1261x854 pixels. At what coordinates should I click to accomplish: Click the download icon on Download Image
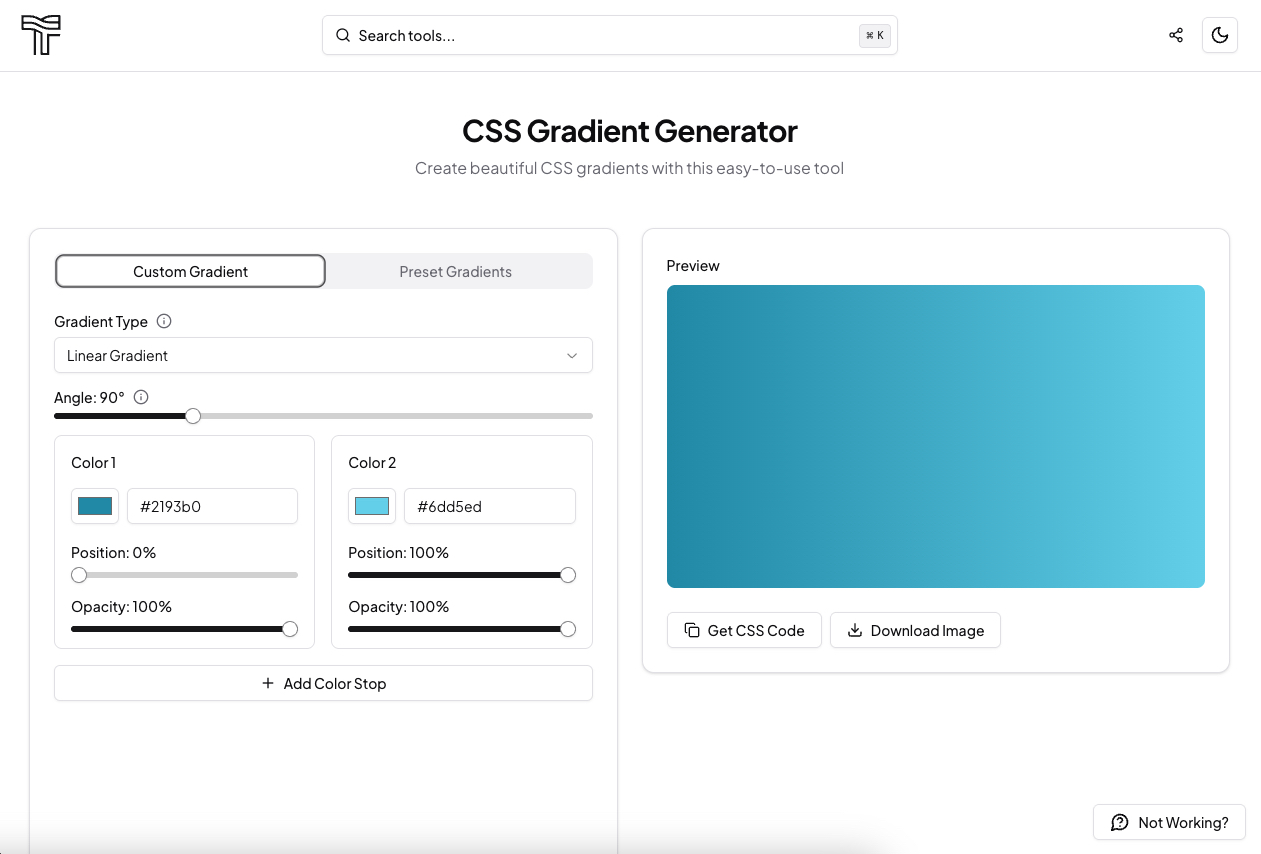854,630
